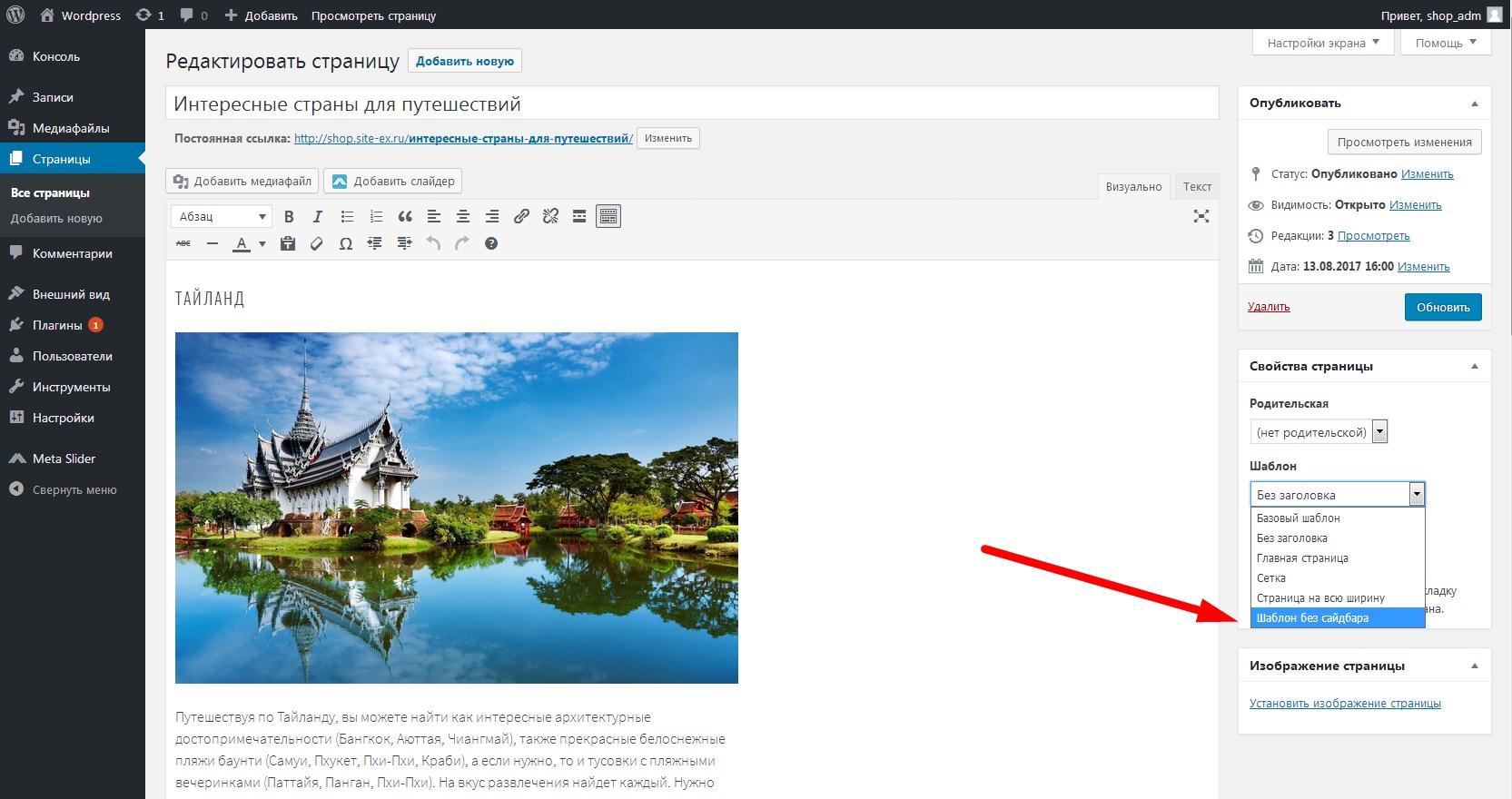Click Добавить новую button near heading
1512x799 pixels.
point(464,61)
